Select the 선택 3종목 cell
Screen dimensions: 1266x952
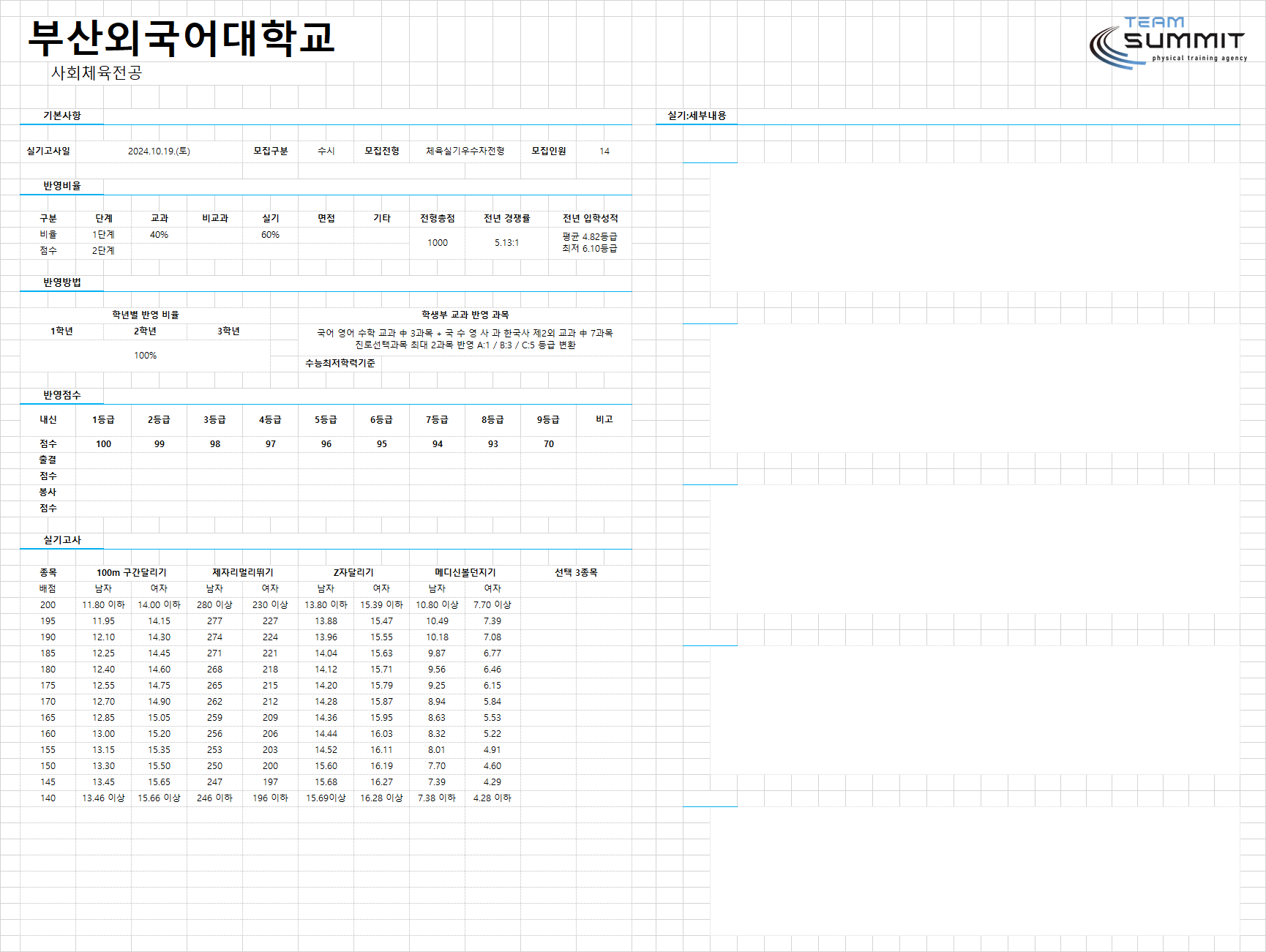(576, 572)
